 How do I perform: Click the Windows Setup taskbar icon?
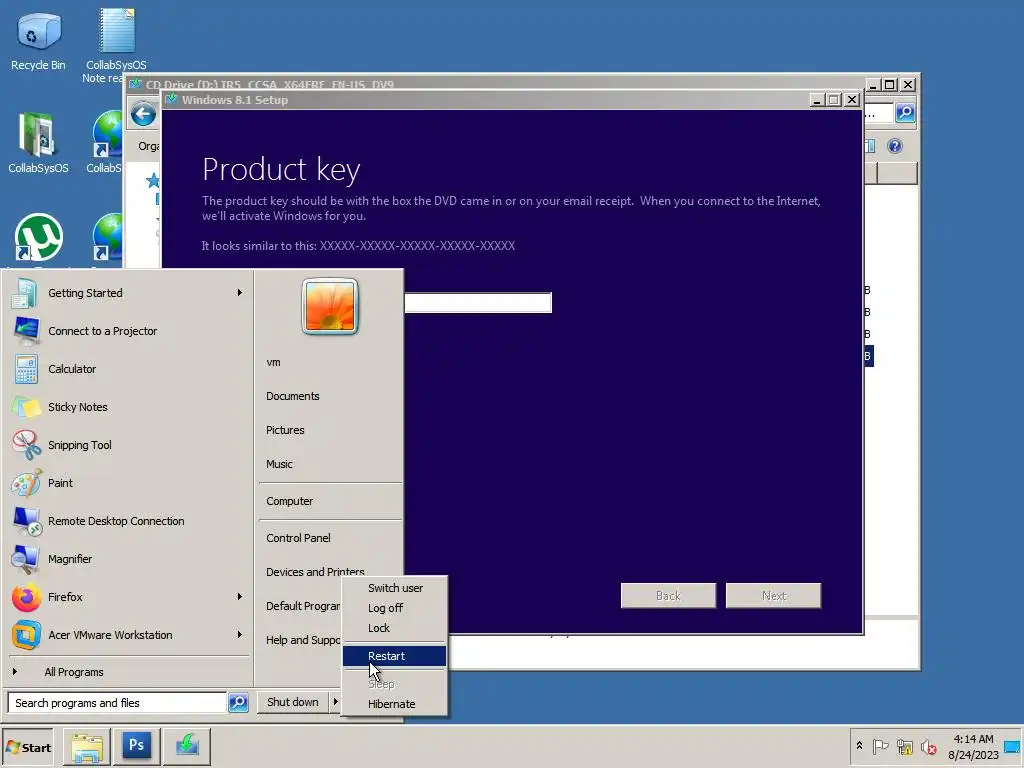(187, 746)
